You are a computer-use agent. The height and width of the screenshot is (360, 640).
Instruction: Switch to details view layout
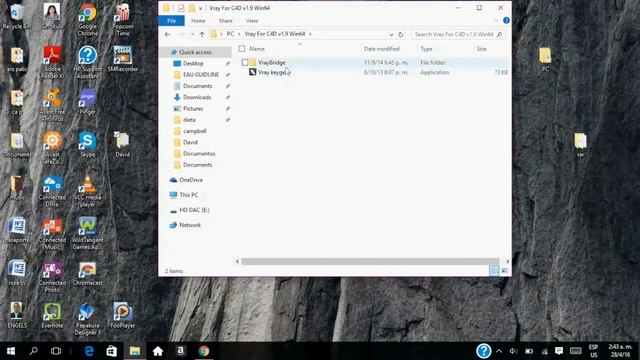(x=494, y=271)
